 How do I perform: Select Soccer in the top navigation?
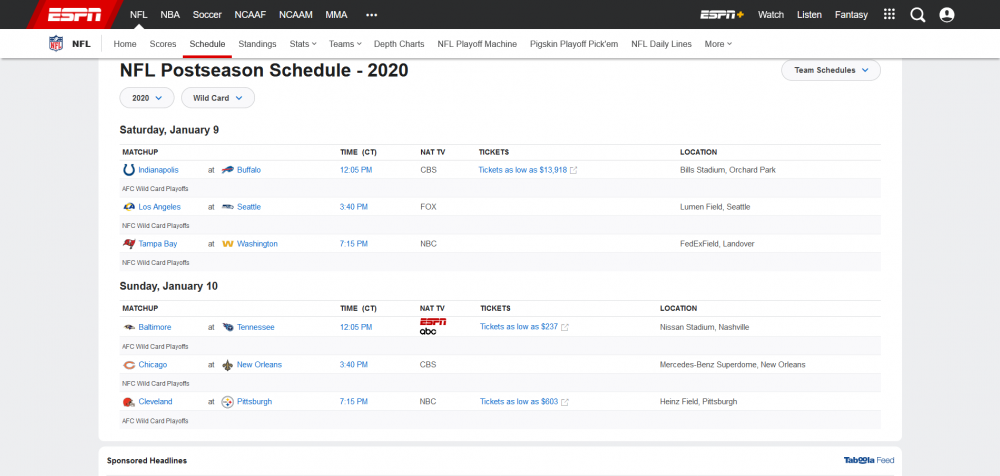coord(207,15)
